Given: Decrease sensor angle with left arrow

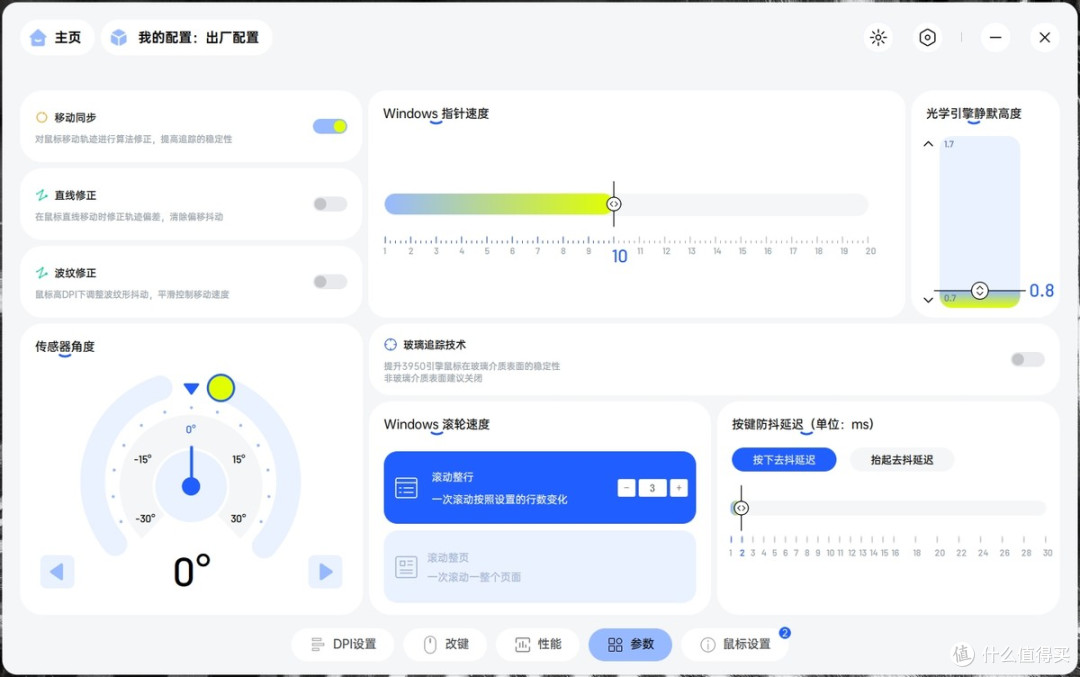Looking at the screenshot, I should click(x=57, y=572).
